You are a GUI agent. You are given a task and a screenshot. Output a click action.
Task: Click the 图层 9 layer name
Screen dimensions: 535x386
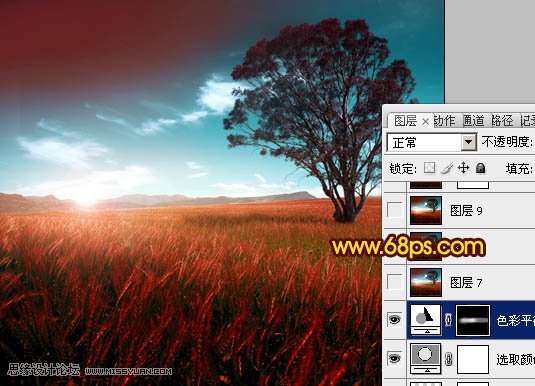click(466, 211)
